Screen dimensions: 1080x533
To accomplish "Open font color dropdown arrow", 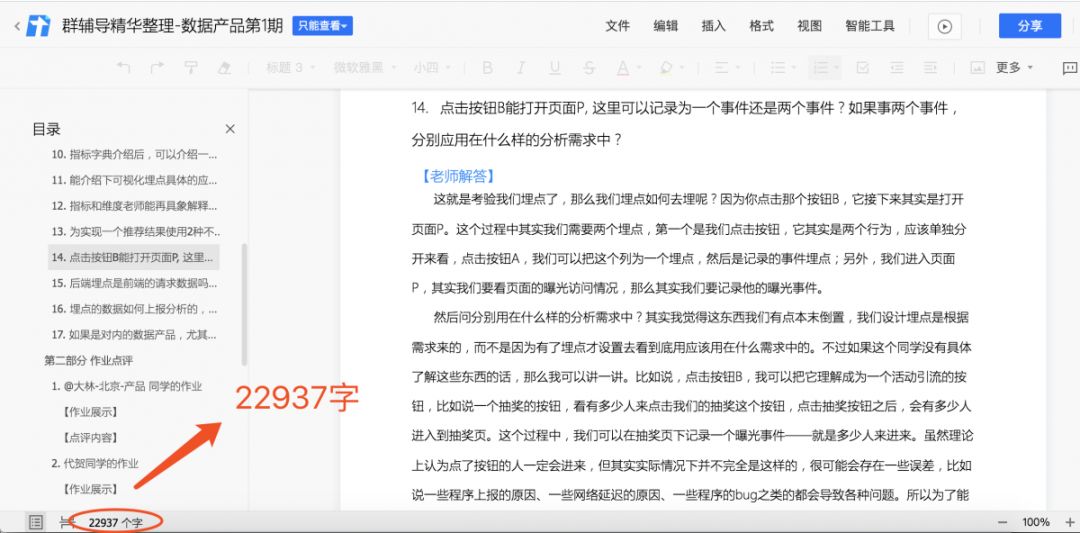I will pos(639,67).
